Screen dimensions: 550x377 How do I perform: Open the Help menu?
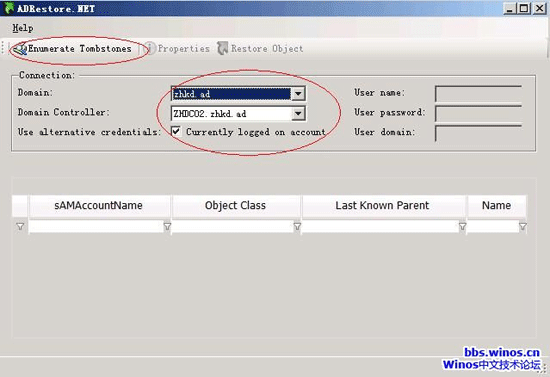coord(23,28)
